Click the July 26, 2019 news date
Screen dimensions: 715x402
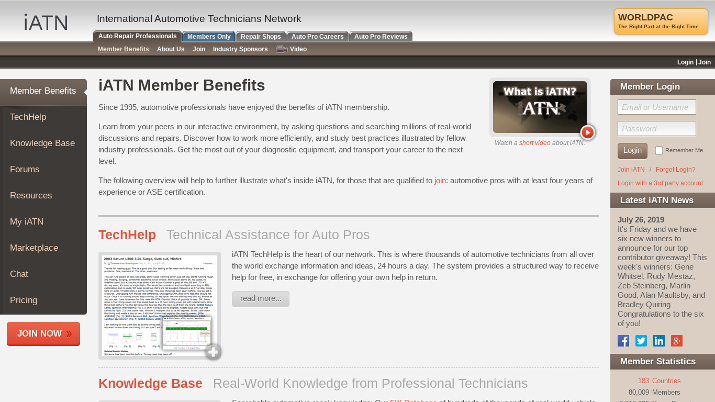click(641, 220)
